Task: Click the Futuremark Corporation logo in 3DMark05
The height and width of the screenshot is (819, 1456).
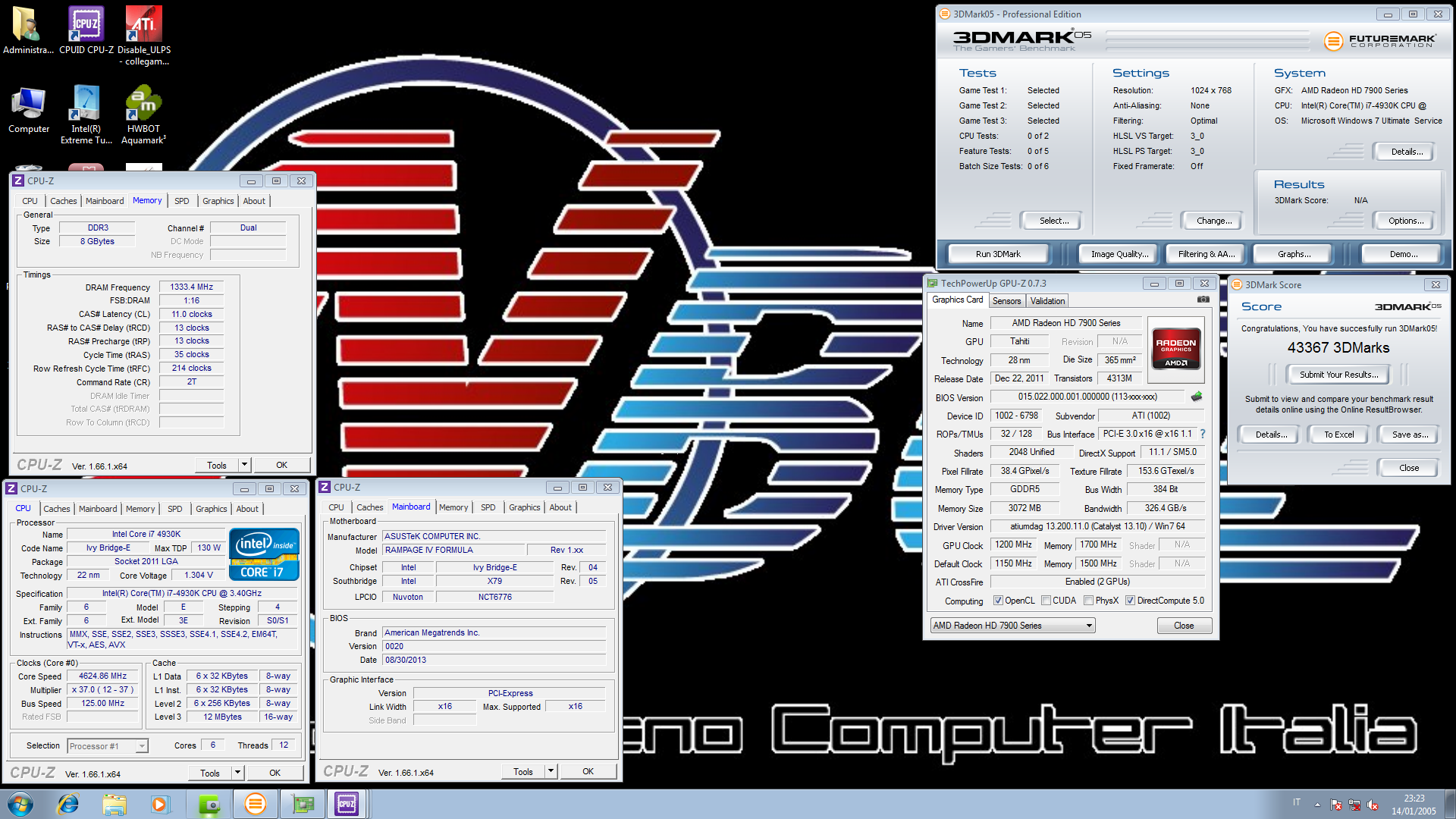Action: [x=1379, y=41]
